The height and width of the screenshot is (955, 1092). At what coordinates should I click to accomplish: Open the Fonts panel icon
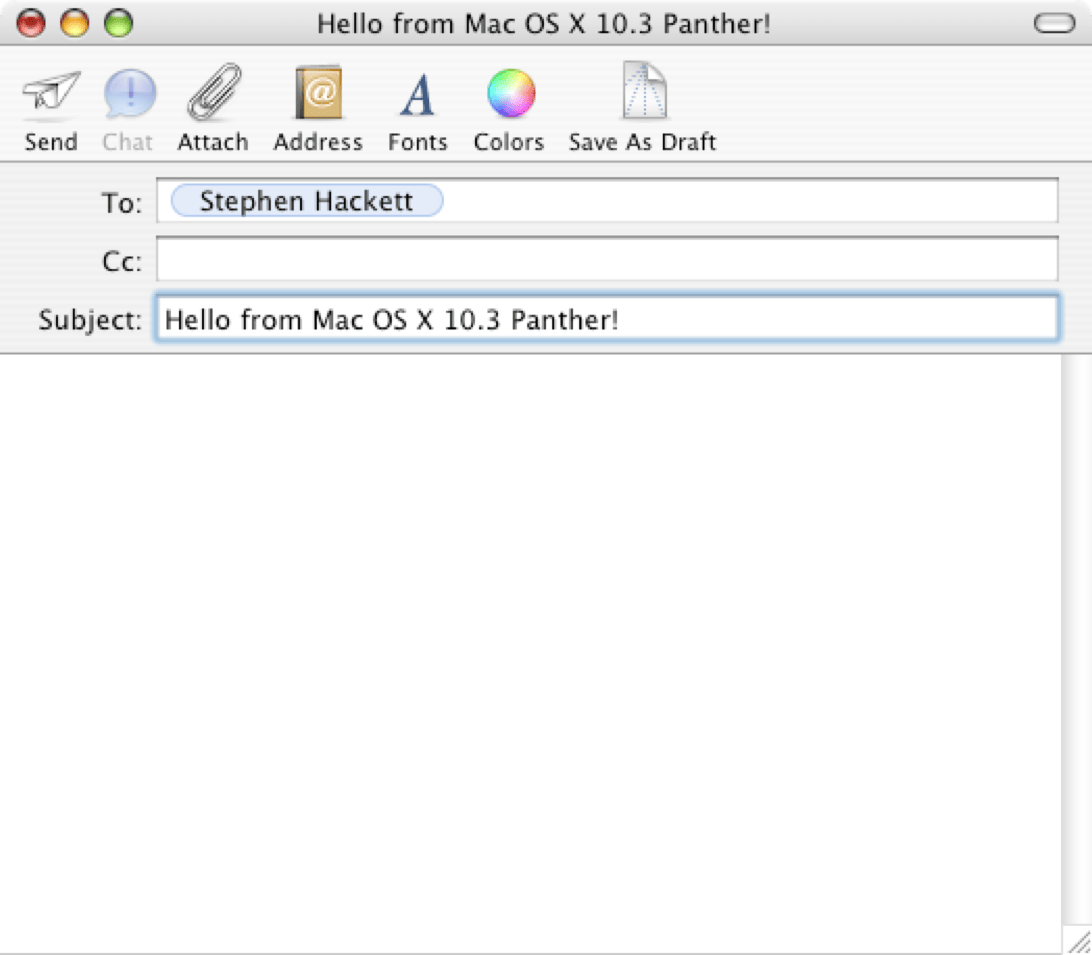pyautogui.click(x=418, y=95)
